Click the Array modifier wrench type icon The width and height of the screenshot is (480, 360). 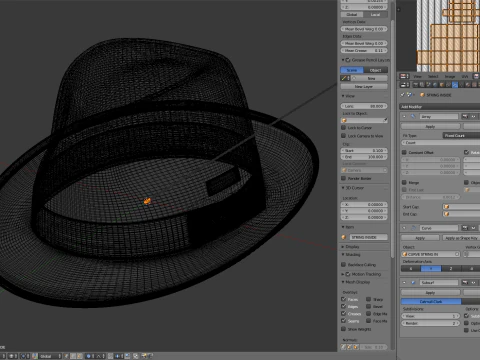tap(413, 116)
